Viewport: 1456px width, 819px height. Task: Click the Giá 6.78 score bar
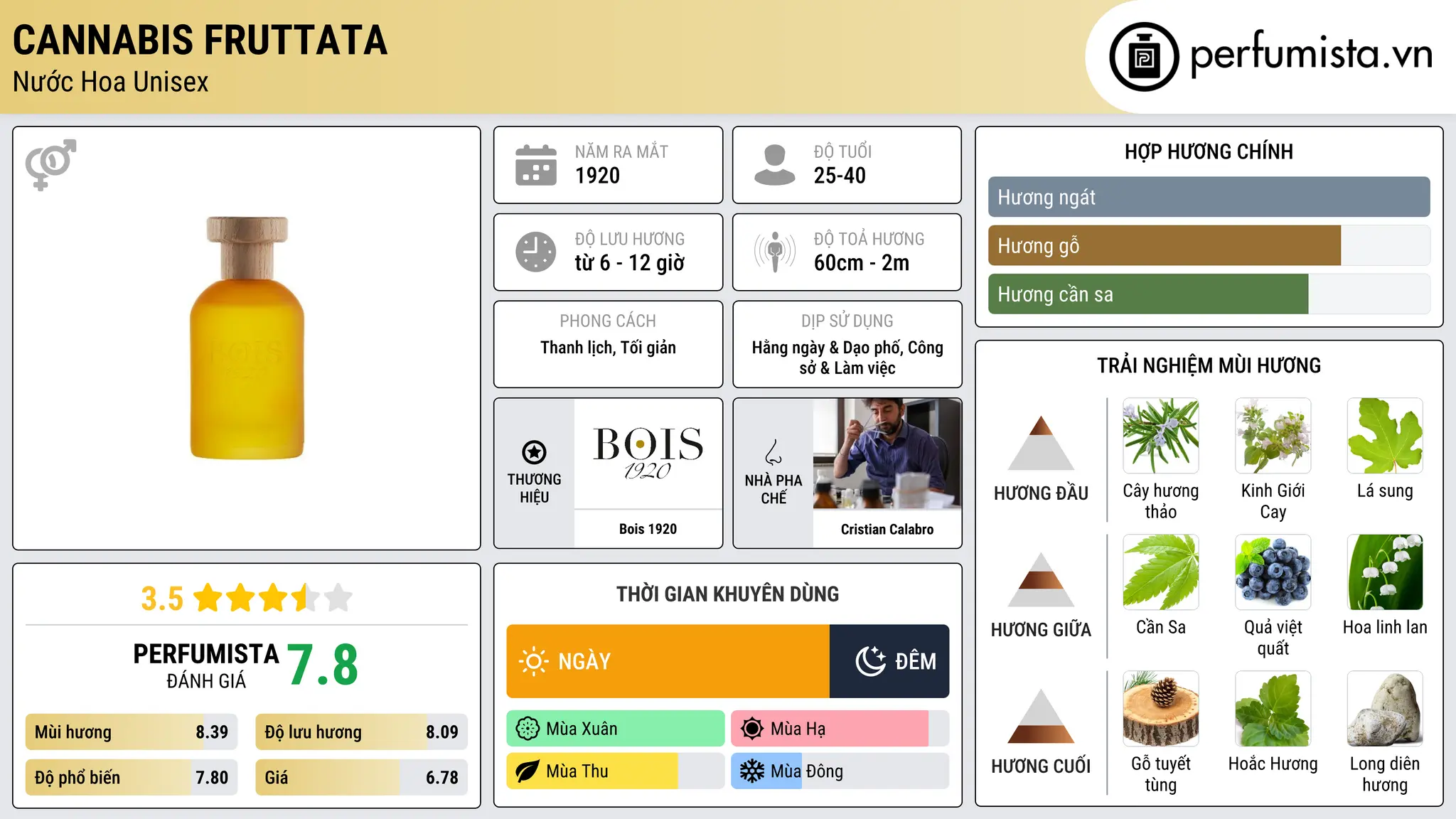click(x=362, y=778)
